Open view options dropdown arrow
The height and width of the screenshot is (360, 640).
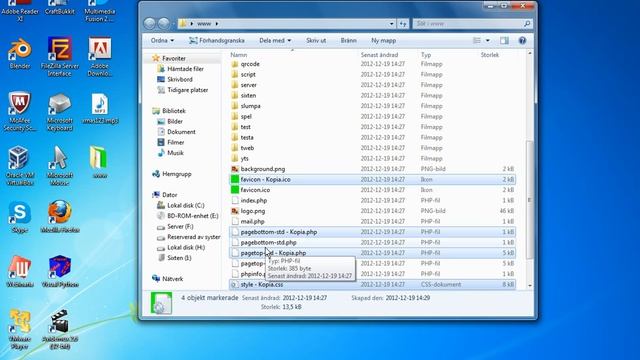click(x=487, y=40)
